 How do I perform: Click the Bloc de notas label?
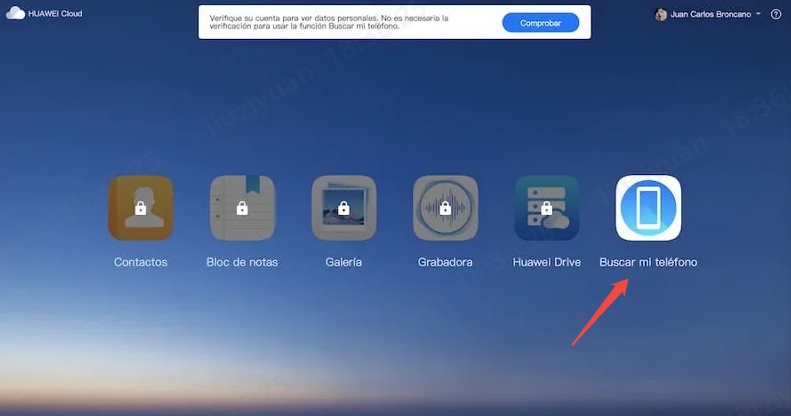point(242,262)
